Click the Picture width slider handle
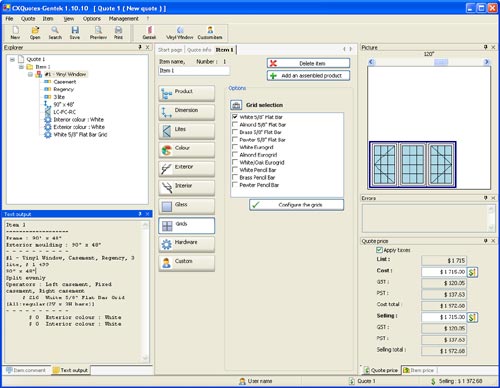Viewport: 500px width, 388px height. [x=441, y=62]
